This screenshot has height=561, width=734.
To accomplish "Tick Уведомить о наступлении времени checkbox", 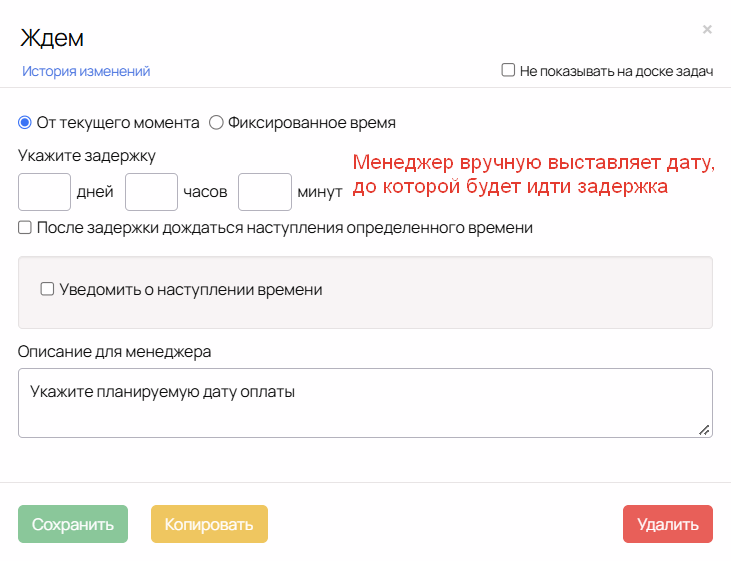I will pos(47,289).
